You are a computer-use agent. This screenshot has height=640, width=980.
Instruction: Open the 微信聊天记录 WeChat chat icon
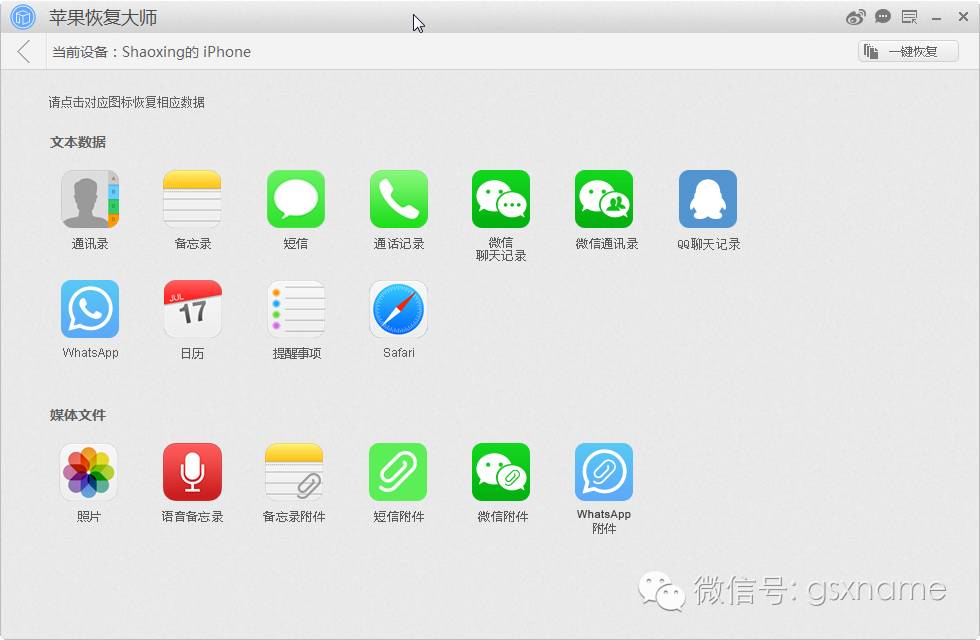[501, 199]
